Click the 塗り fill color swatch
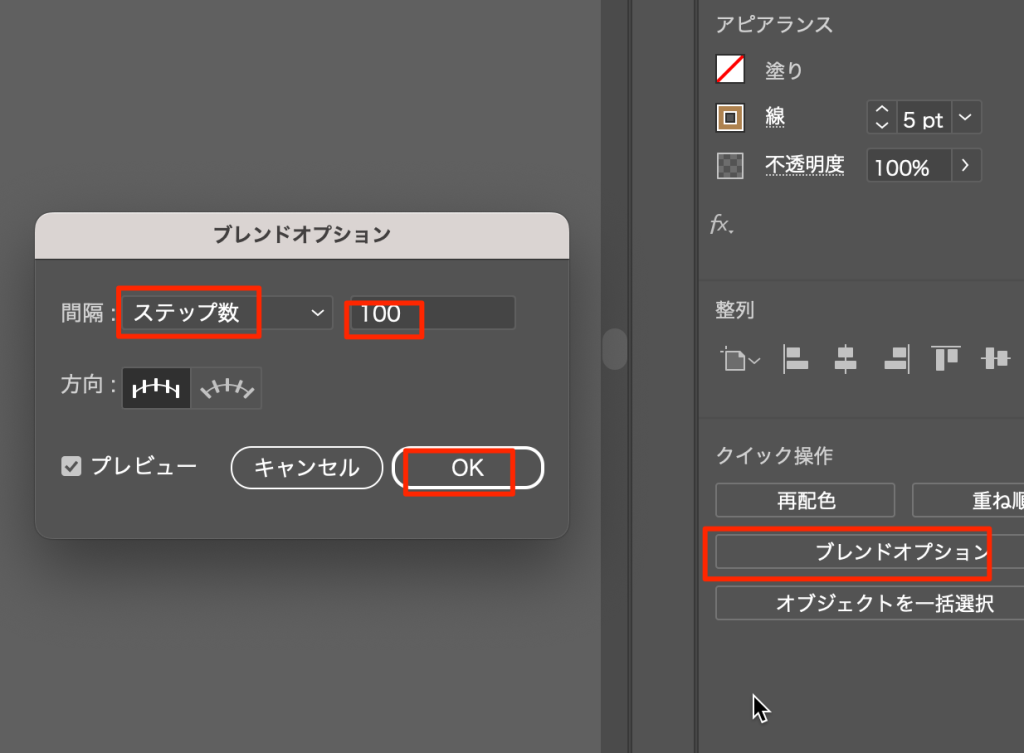Image resolution: width=1024 pixels, height=753 pixels. click(x=730, y=70)
